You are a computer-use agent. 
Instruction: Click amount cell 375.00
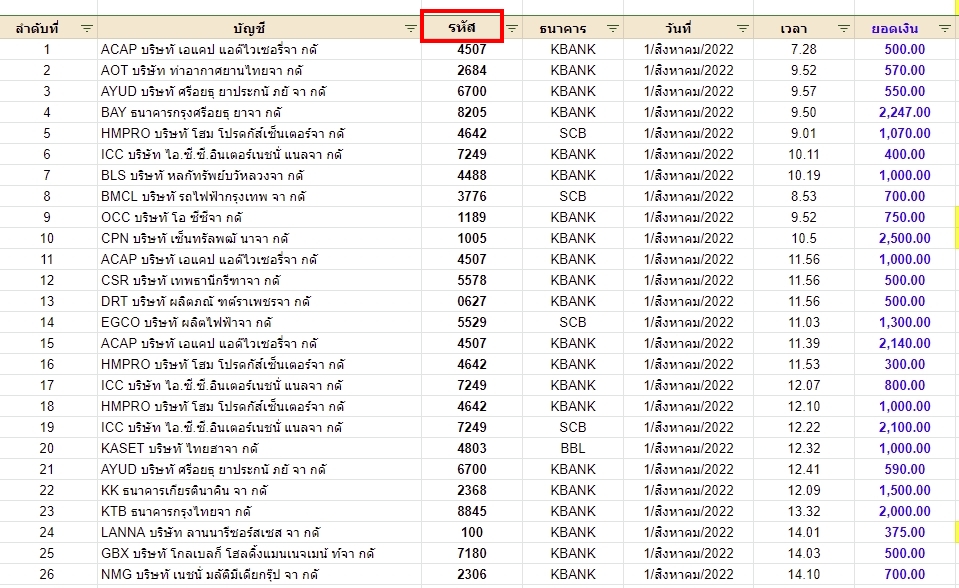pyautogui.click(x=905, y=532)
